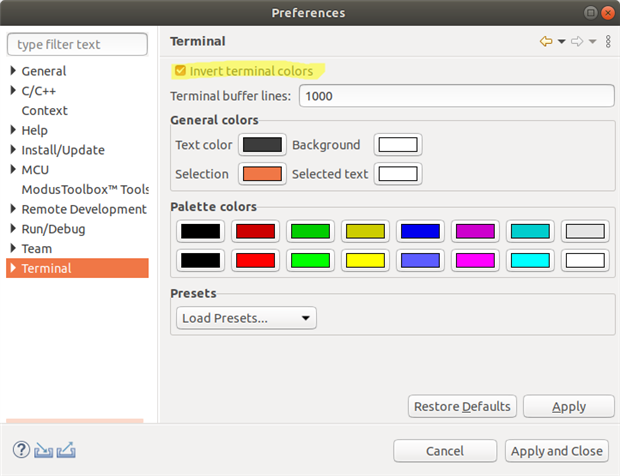The image size is (620, 476).
Task: Select MCU in the preferences tree
Action: (x=35, y=170)
